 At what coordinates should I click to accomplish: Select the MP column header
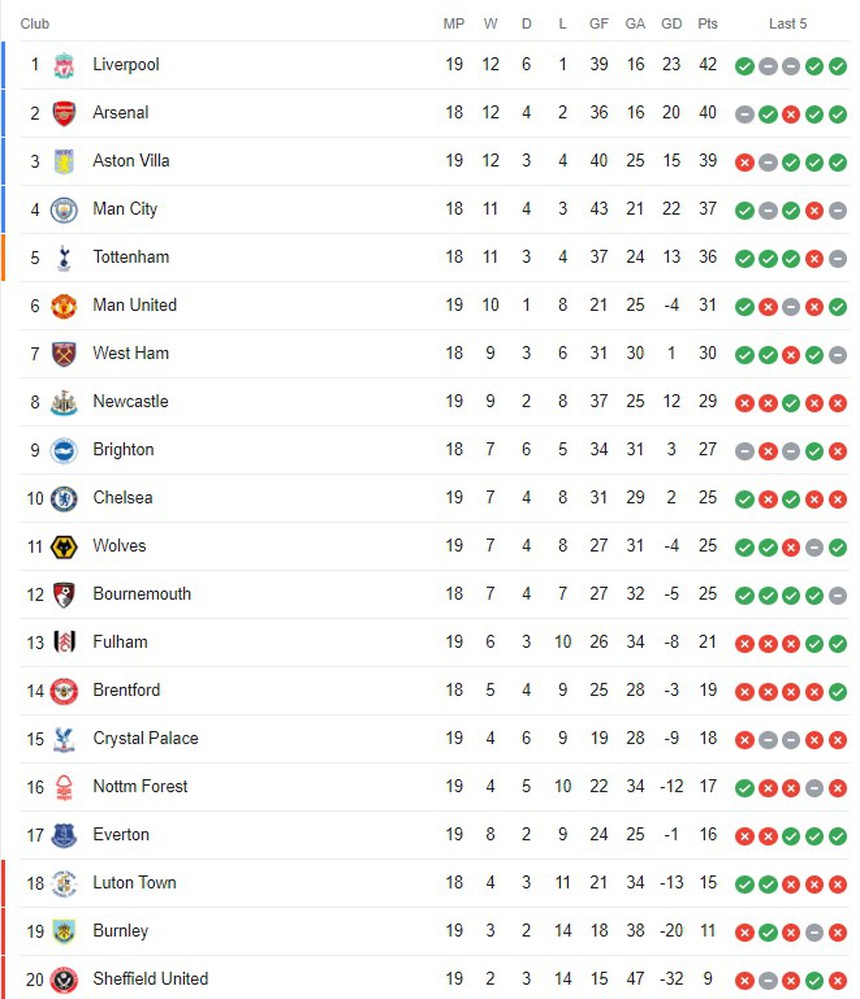click(454, 23)
